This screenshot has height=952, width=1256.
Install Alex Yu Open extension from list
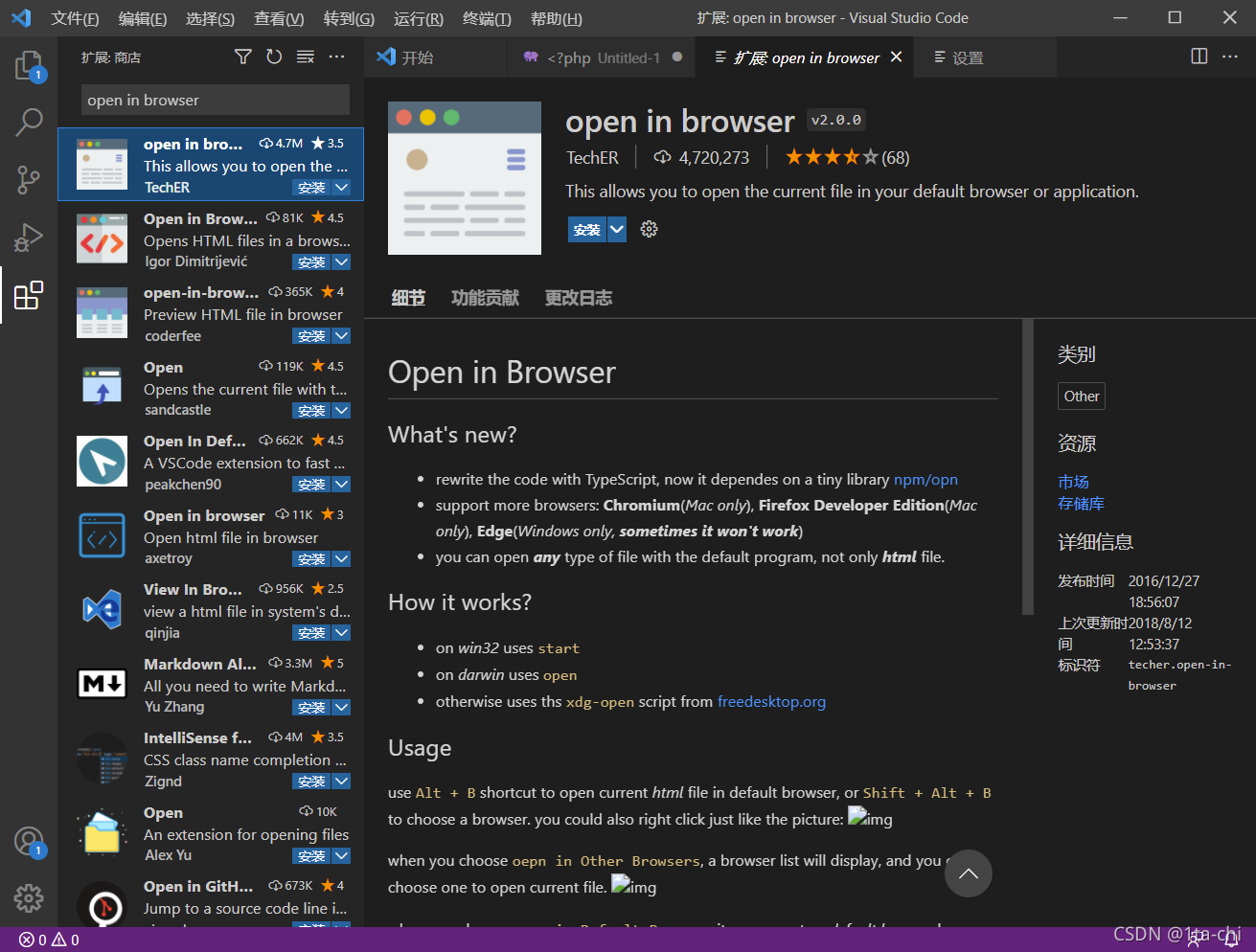click(311, 855)
